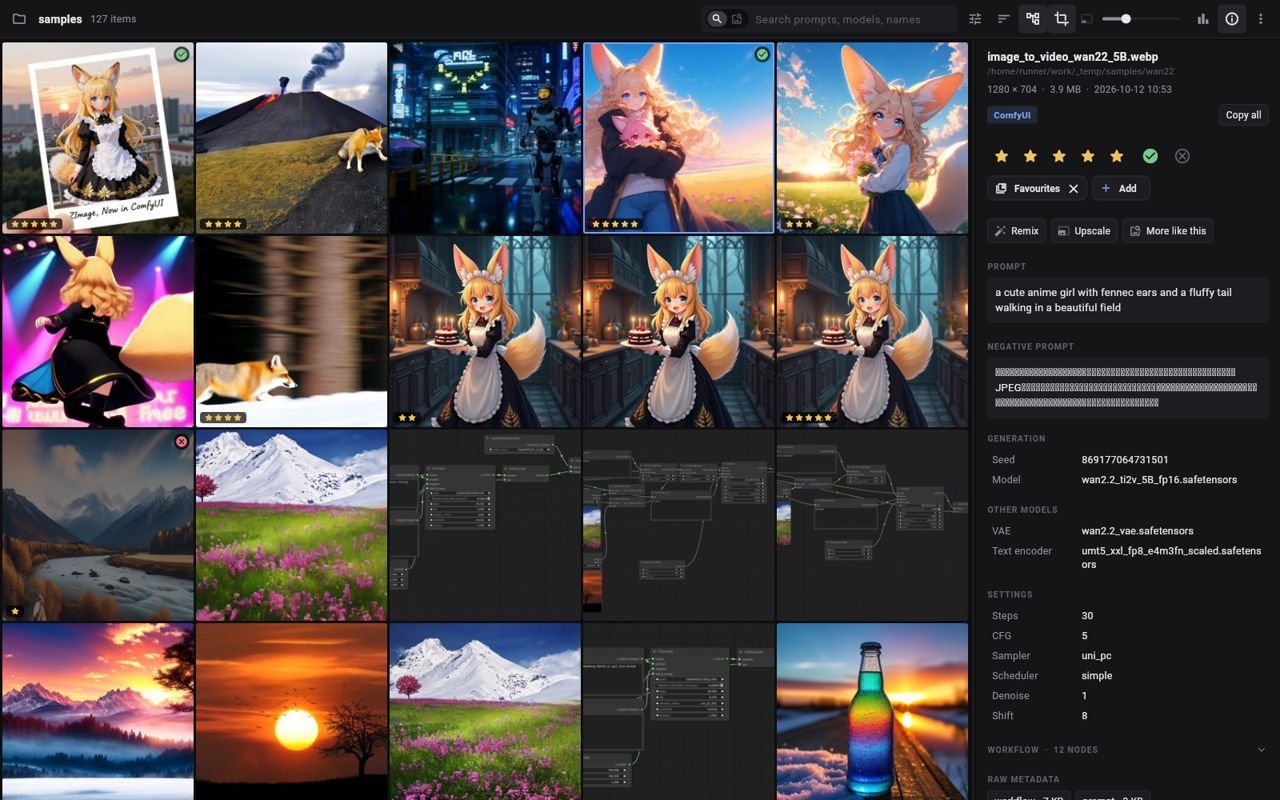This screenshot has width=1280, height=800.
Task: Open the bar-chart statistics icon
Action: [x=1203, y=19]
